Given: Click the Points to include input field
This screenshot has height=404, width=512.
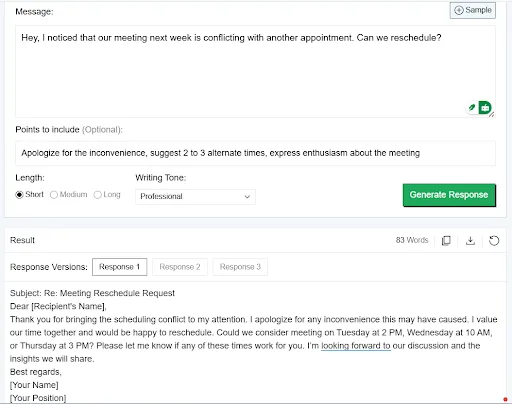Looking at the screenshot, I should 255,153.
